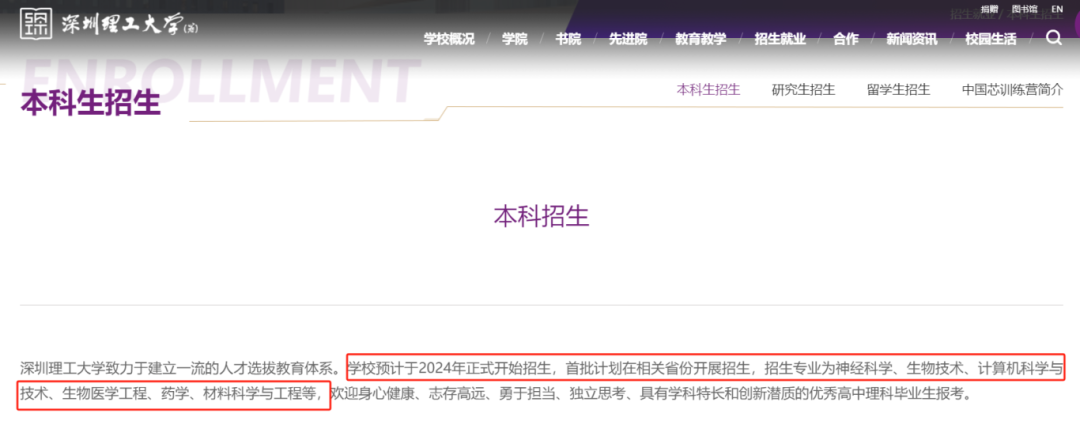Open the 教育教学 menu
This screenshot has height=429, width=1080.
pyautogui.click(x=700, y=39)
